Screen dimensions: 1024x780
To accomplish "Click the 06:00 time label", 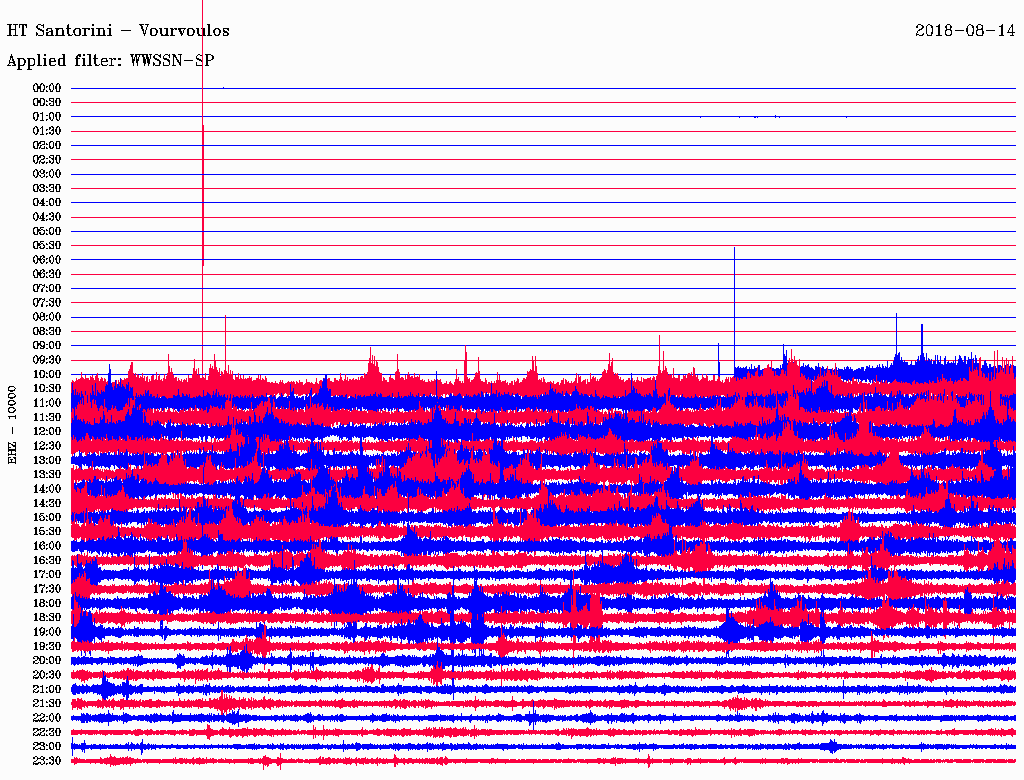I will pos(47,260).
